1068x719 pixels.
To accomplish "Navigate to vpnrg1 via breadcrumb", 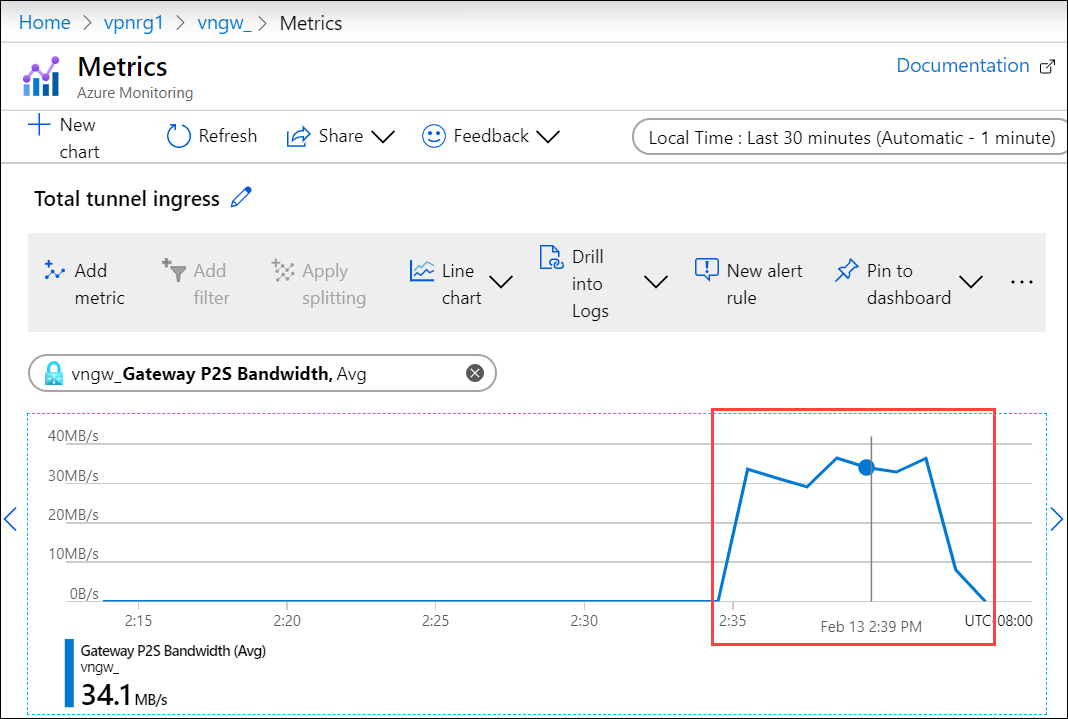I will 134,22.
